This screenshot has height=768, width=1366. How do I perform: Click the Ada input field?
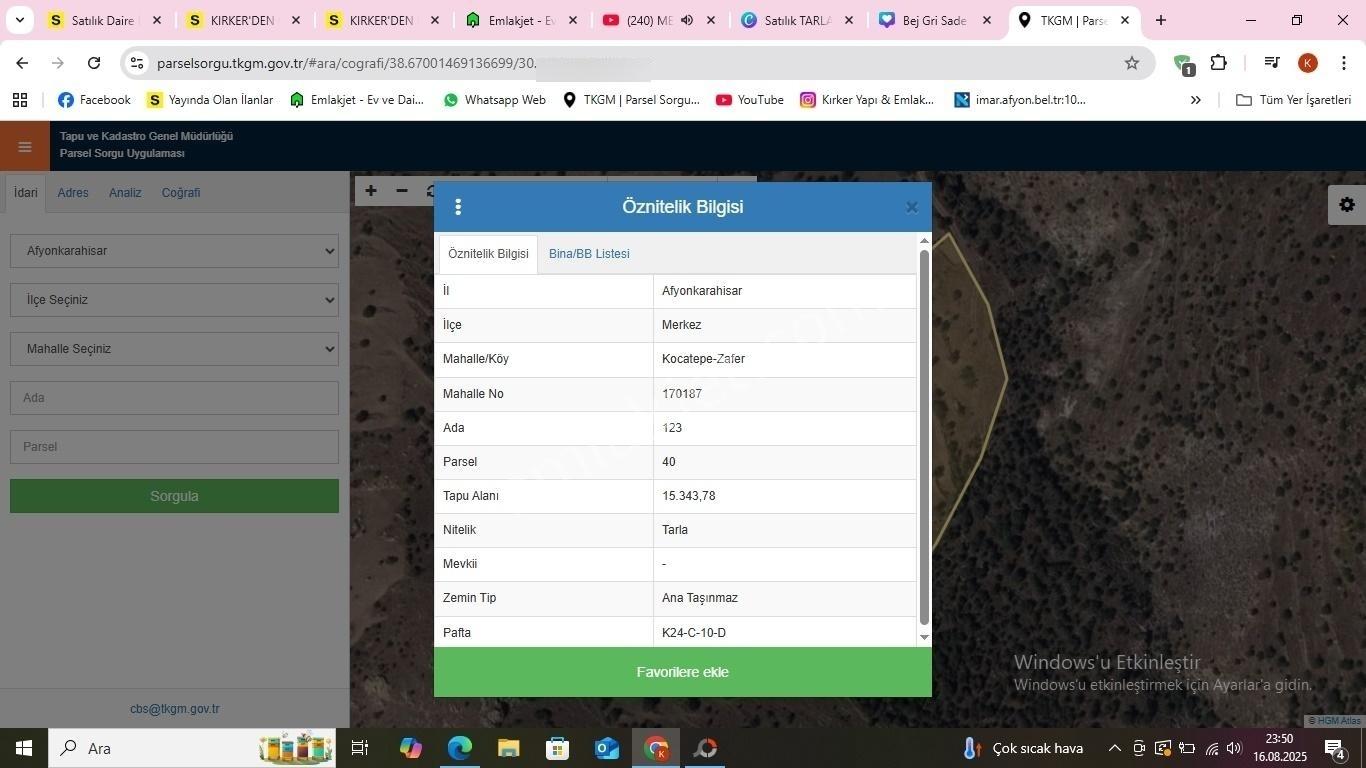pos(174,398)
